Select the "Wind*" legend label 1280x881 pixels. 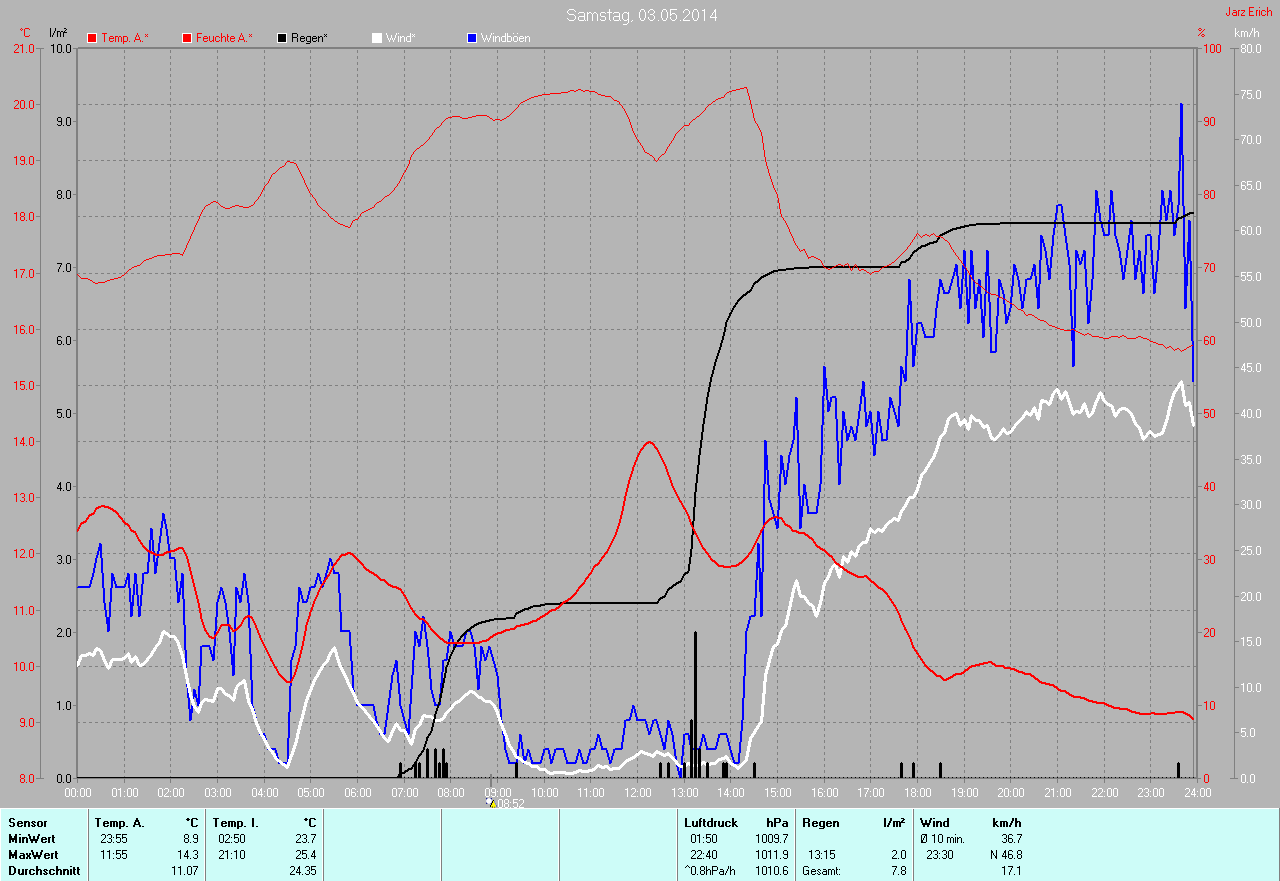(400, 38)
